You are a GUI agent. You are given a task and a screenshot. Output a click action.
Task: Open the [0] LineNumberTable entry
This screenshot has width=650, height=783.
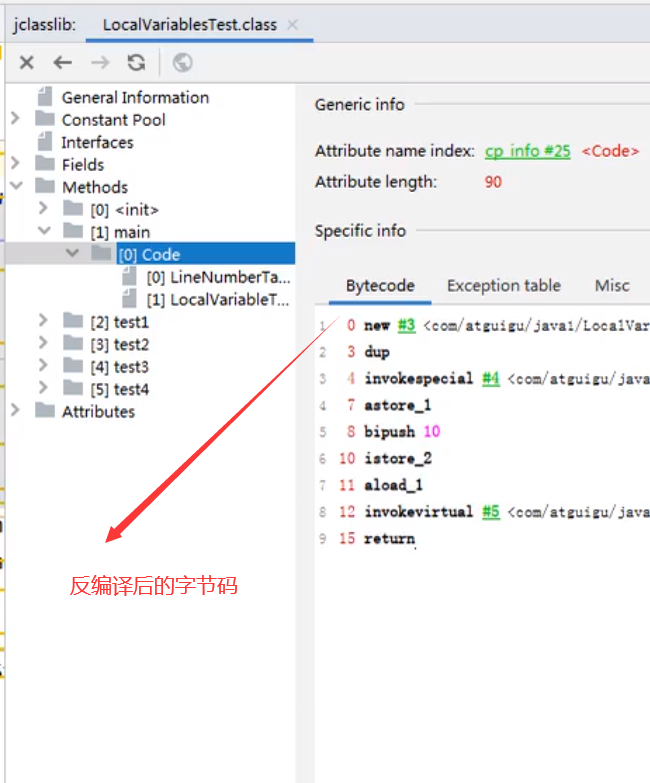pos(218,277)
